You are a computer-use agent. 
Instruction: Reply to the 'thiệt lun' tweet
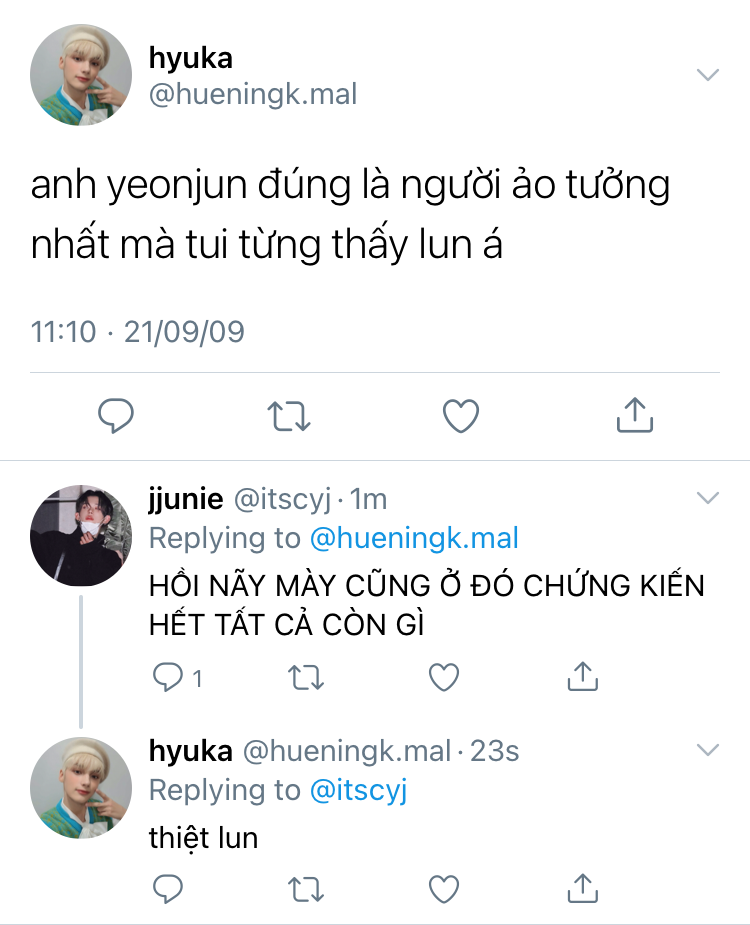[168, 888]
